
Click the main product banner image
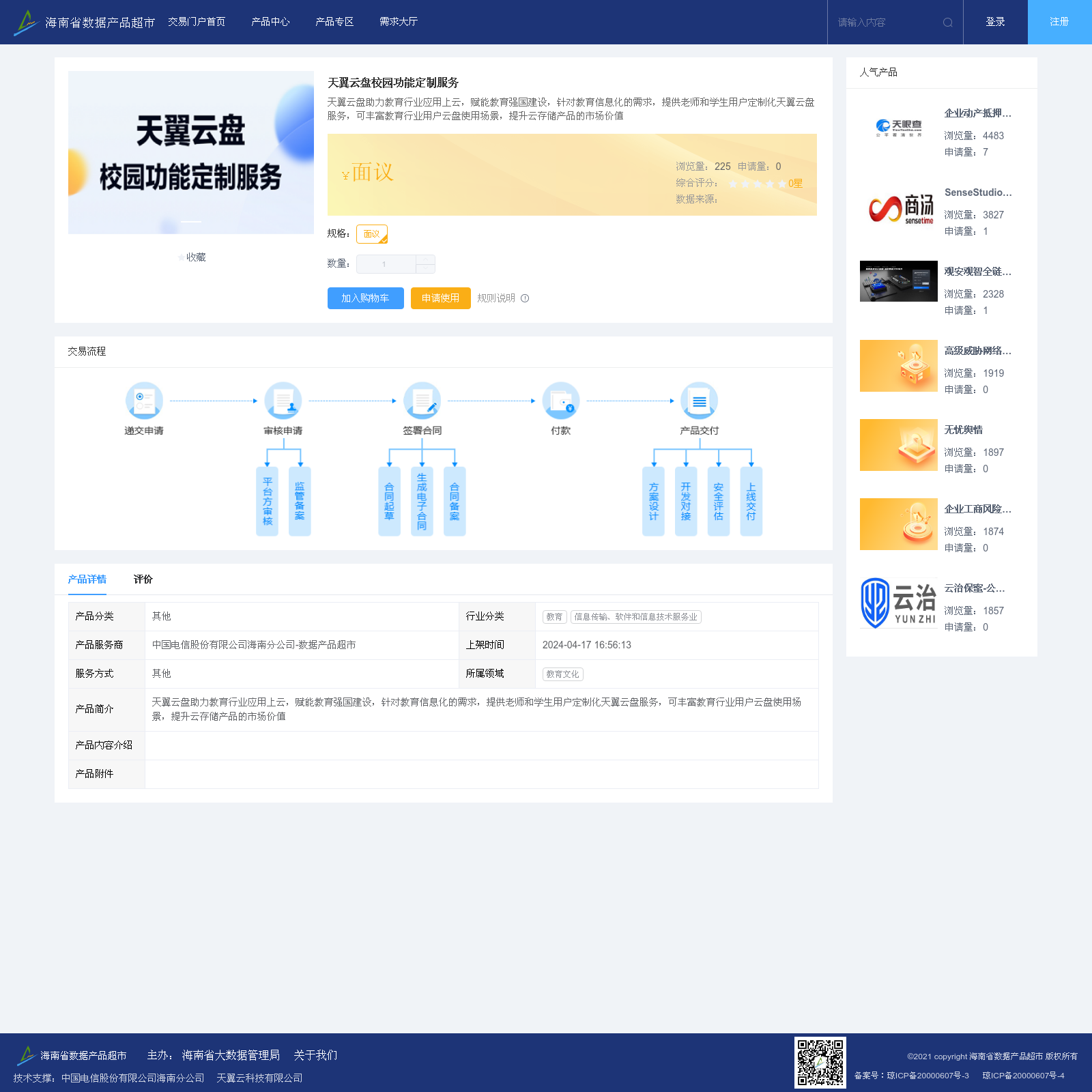pos(191,152)
